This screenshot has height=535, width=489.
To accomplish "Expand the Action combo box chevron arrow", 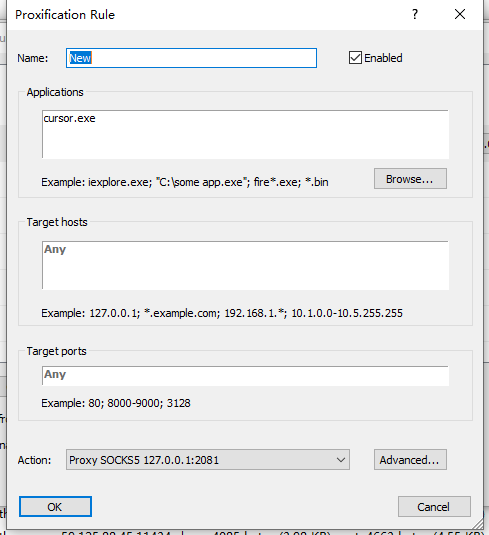I will [x=341, y=460].
